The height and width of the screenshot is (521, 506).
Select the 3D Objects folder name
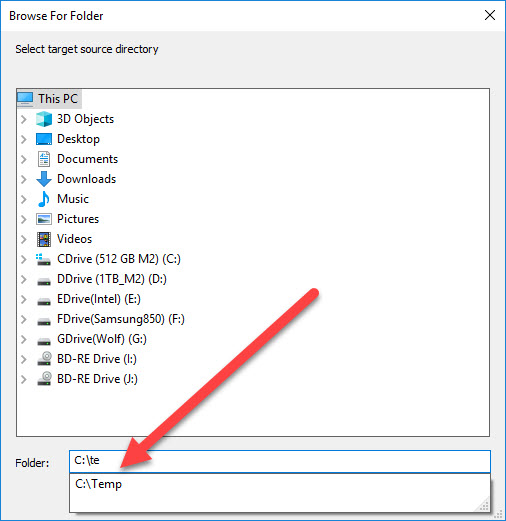point(86,119)
